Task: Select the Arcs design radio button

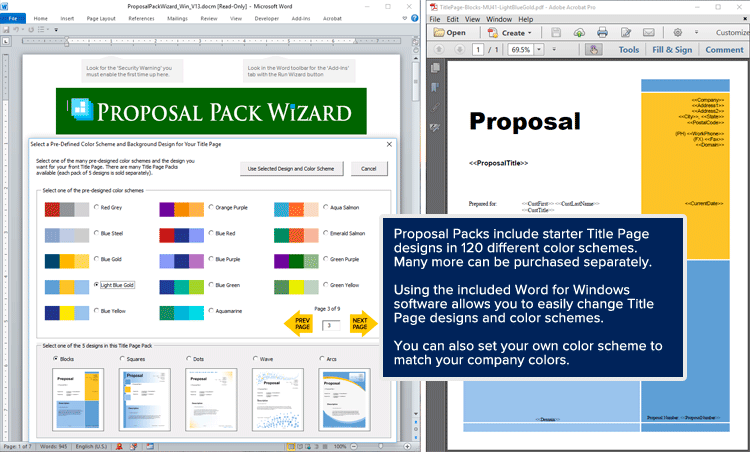Action: (x=322, y=358)
